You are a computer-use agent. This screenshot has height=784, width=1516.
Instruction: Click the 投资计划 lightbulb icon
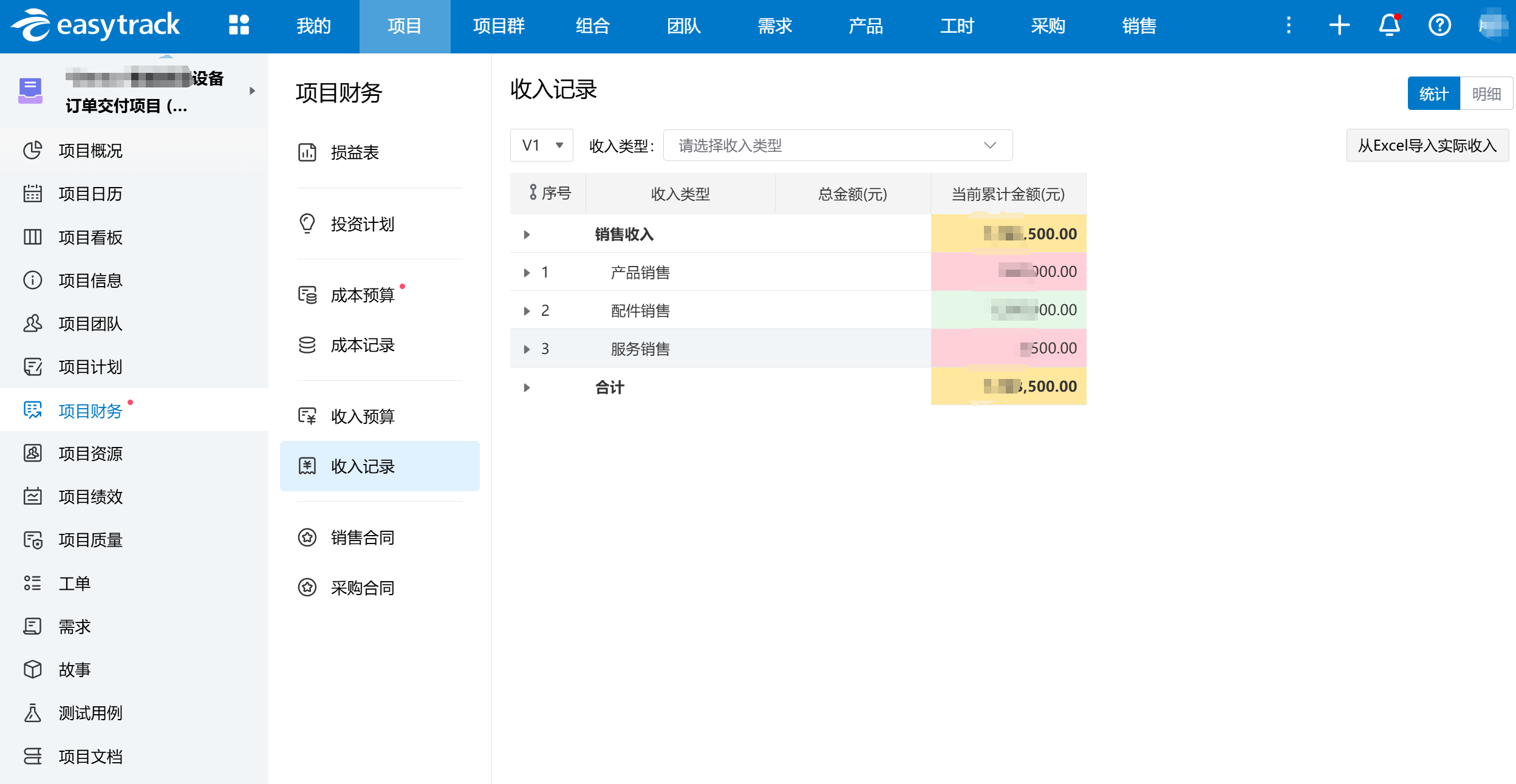pos(307,223)
